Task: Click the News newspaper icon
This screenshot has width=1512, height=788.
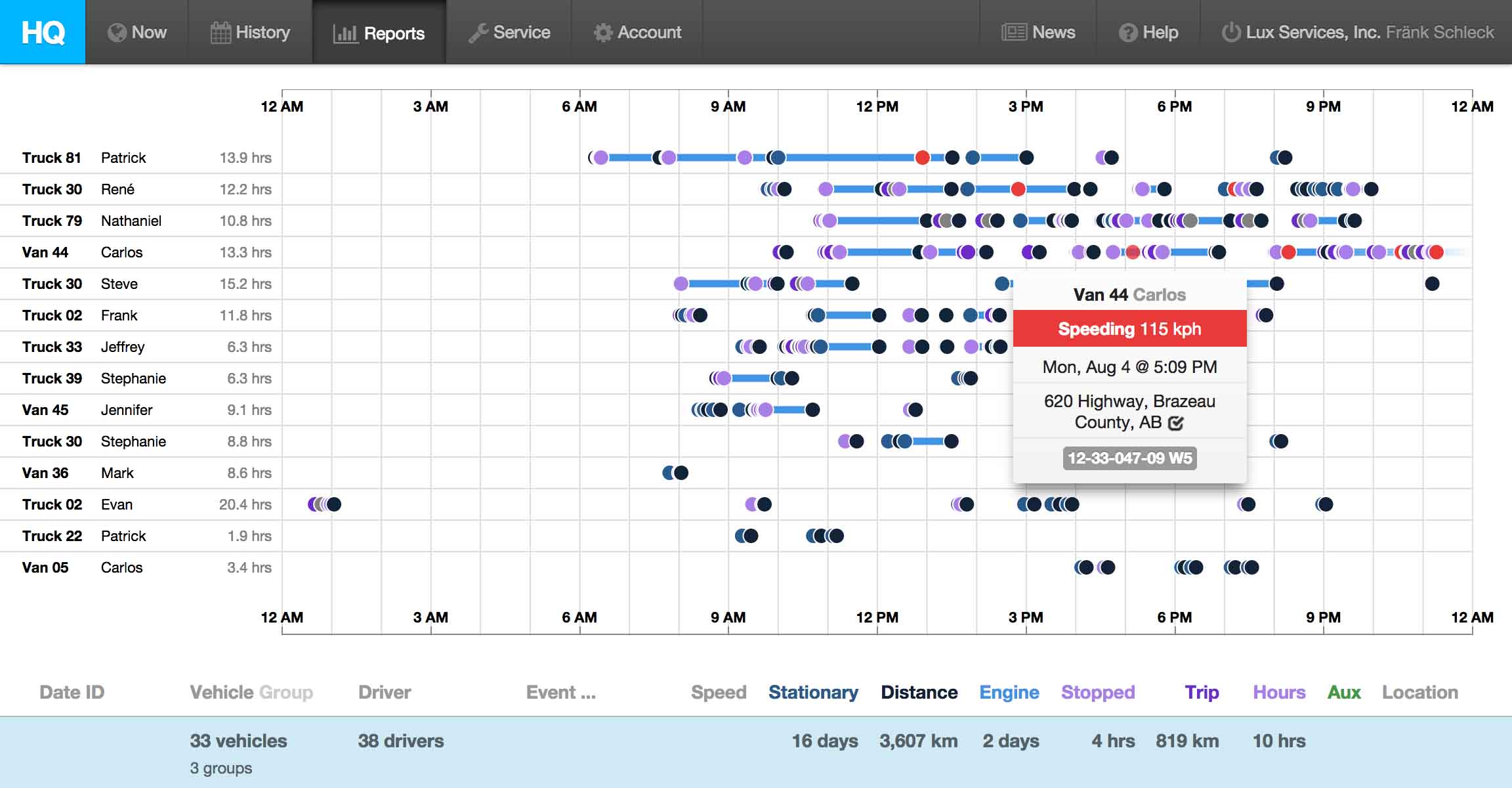Action: click(1014, 32)
